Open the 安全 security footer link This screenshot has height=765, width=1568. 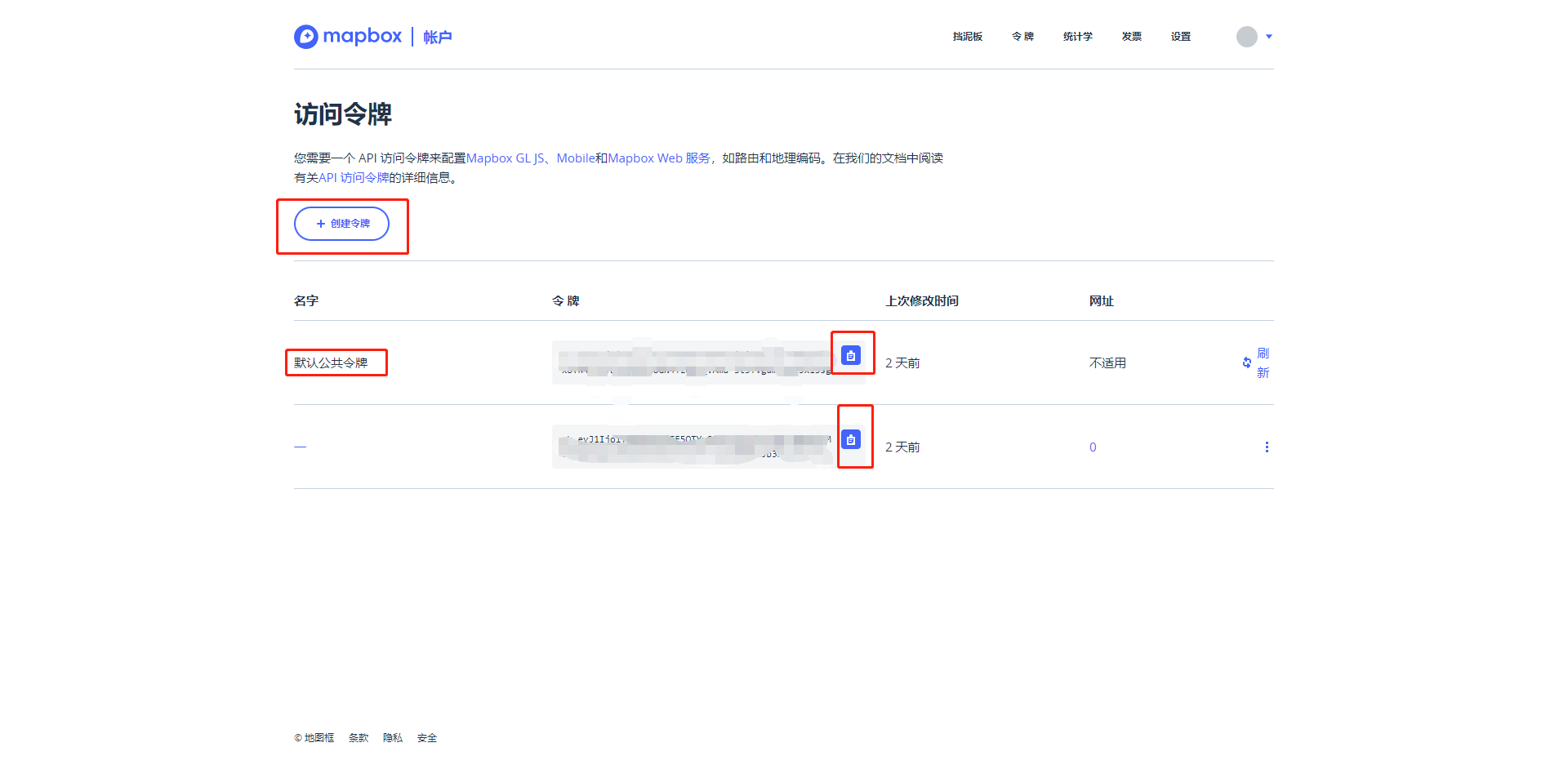coord(427,738)
